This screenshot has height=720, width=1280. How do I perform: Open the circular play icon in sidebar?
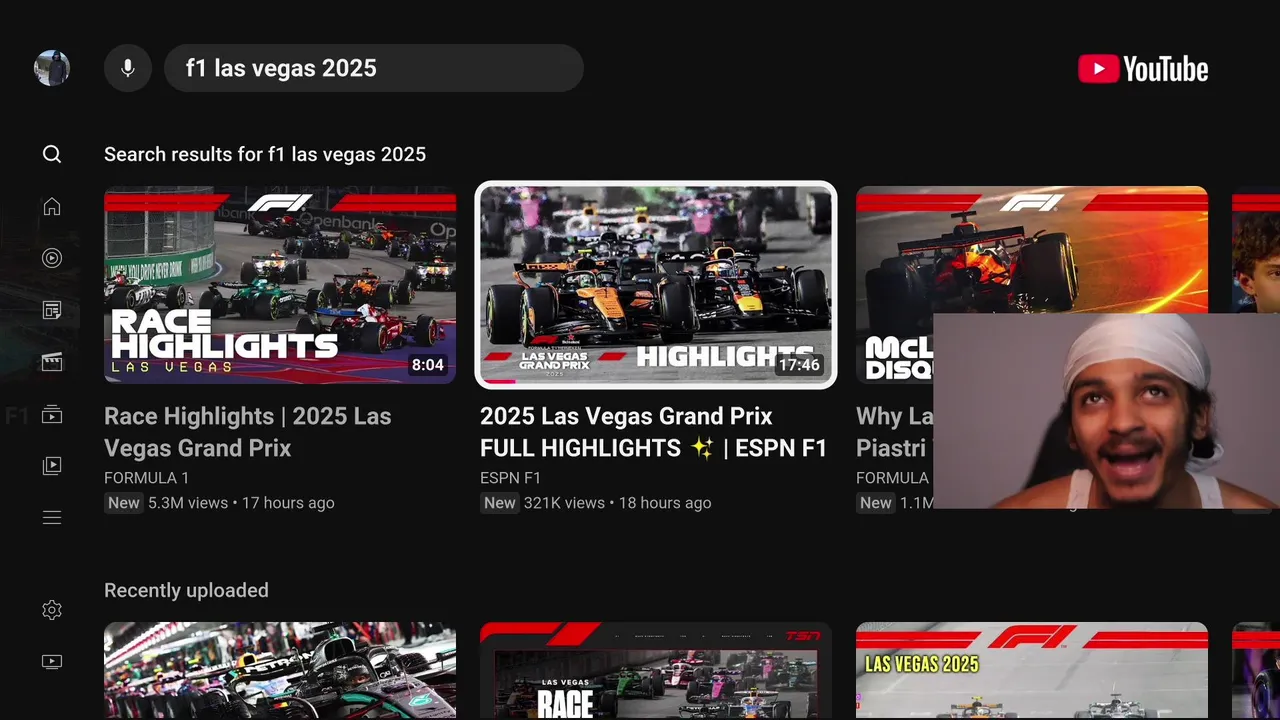(x=52, y=258)
